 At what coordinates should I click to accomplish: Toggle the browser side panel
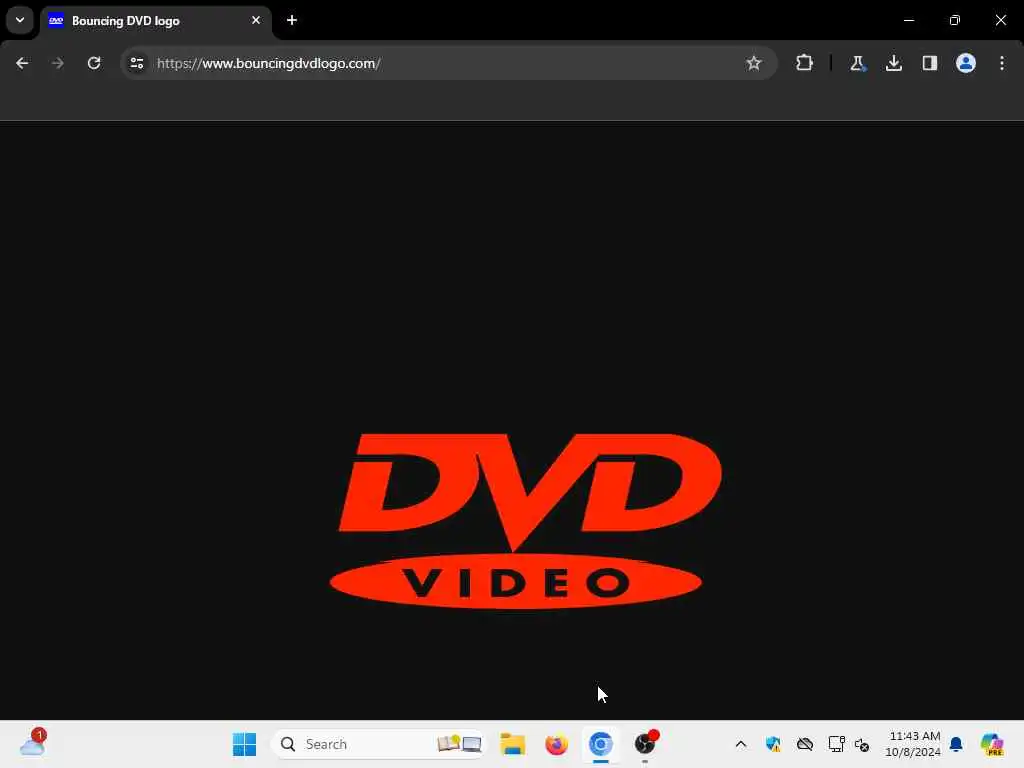(x=929, y=63)
